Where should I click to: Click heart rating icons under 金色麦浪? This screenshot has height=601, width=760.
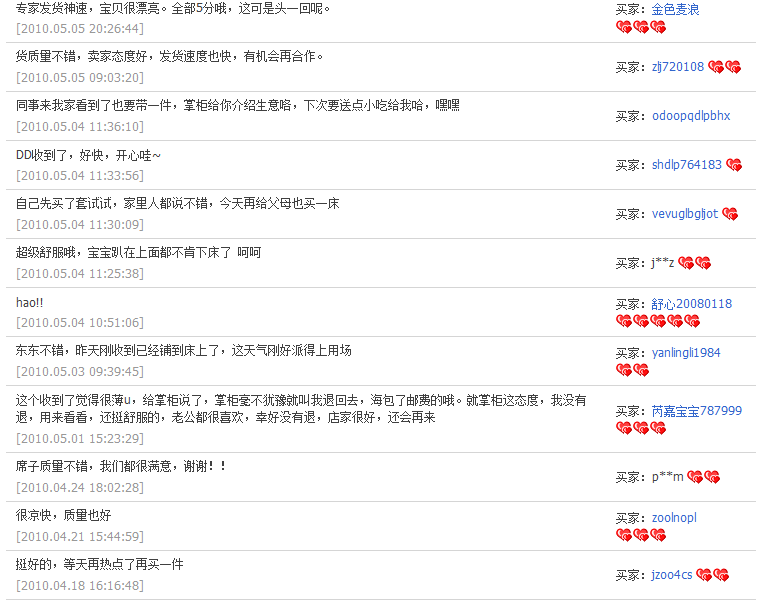(641, 27)
